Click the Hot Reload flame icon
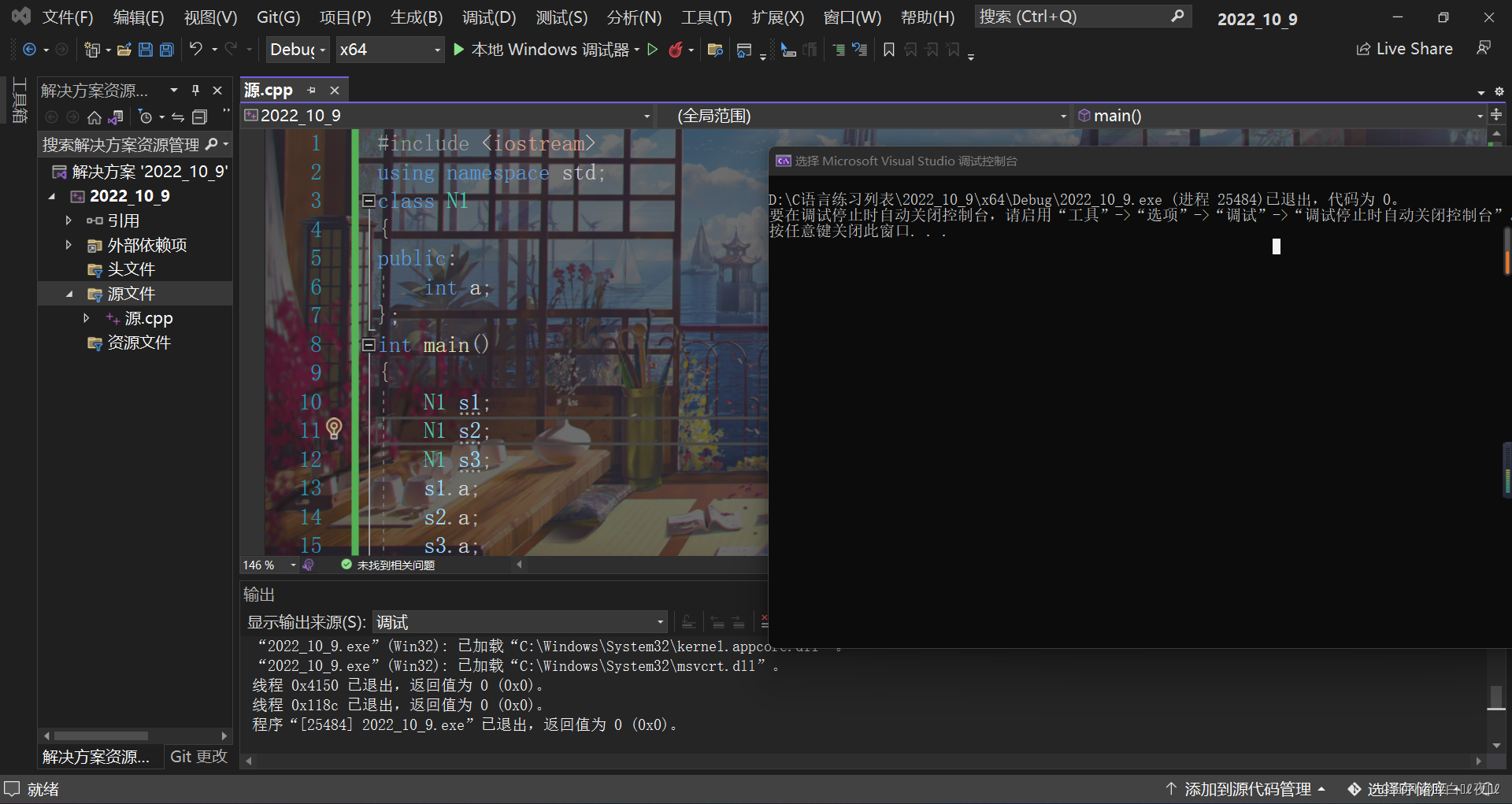The height and width of the screenshot is (804, 1512). click(675, 50)
